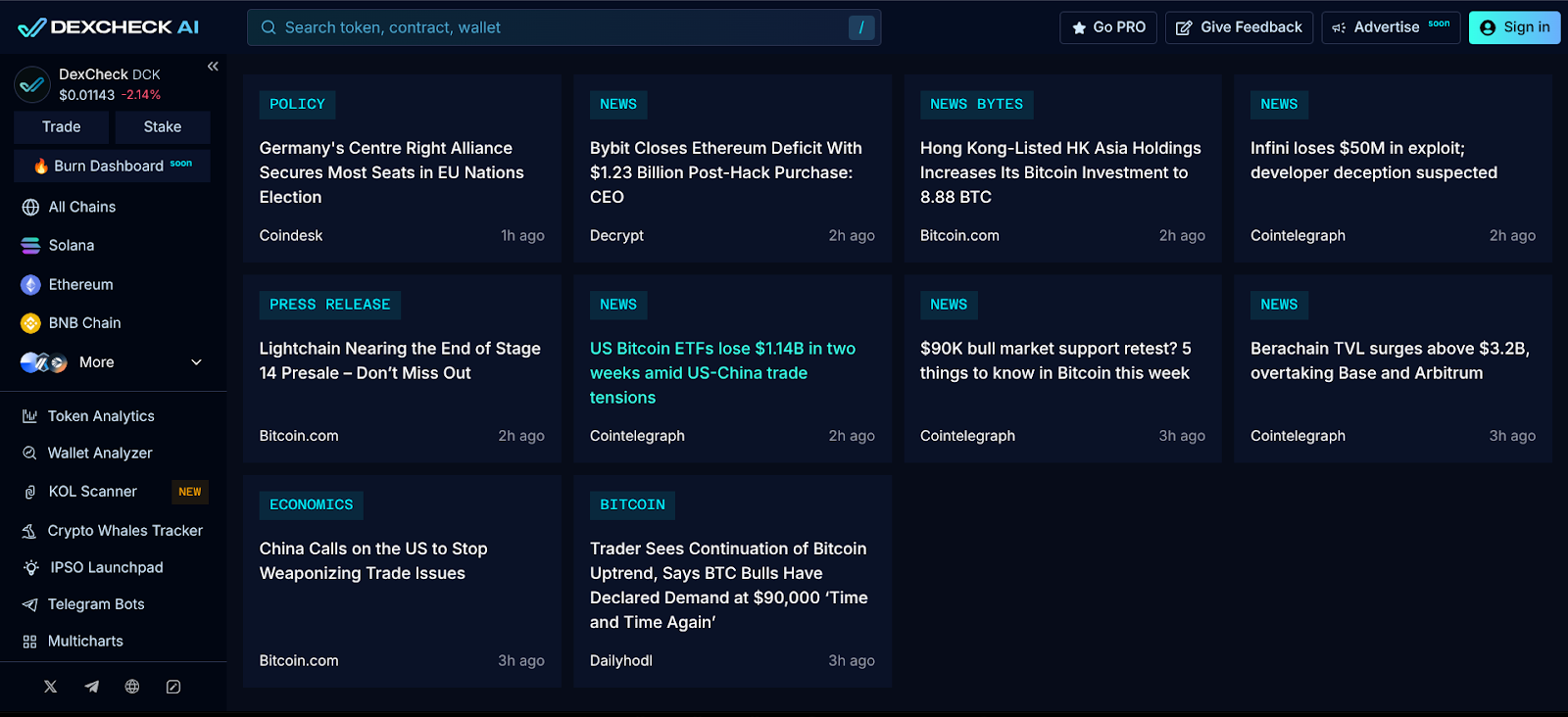This screenshot has height=717, width=1568.
Task: Click the Multicharts grid icon
Action: [x=30, y=642]
